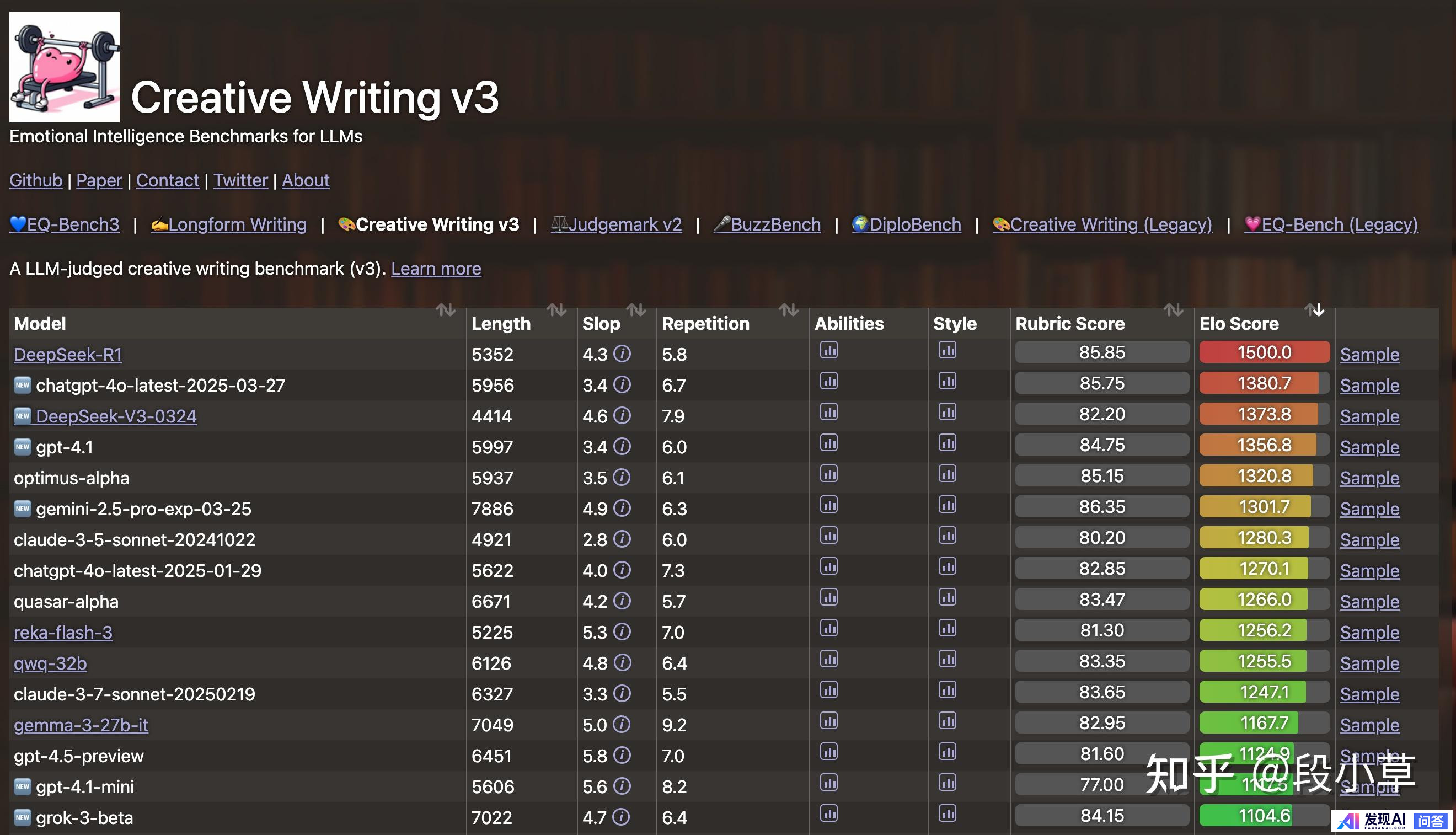Open Style chart for DeepSeek-V3-0324 row

[x=948, y=412]
